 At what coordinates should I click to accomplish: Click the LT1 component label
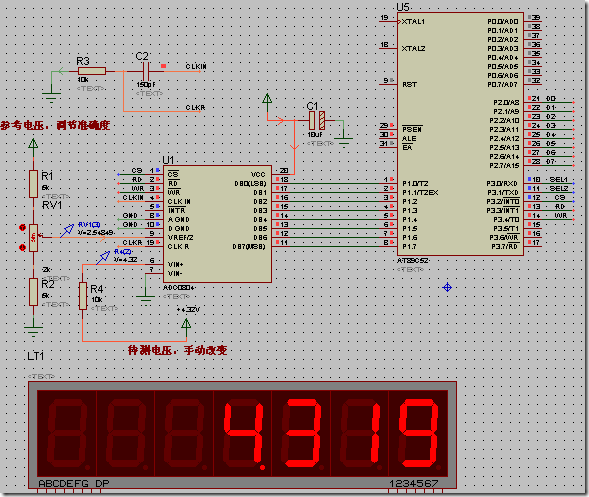(36, 356)
